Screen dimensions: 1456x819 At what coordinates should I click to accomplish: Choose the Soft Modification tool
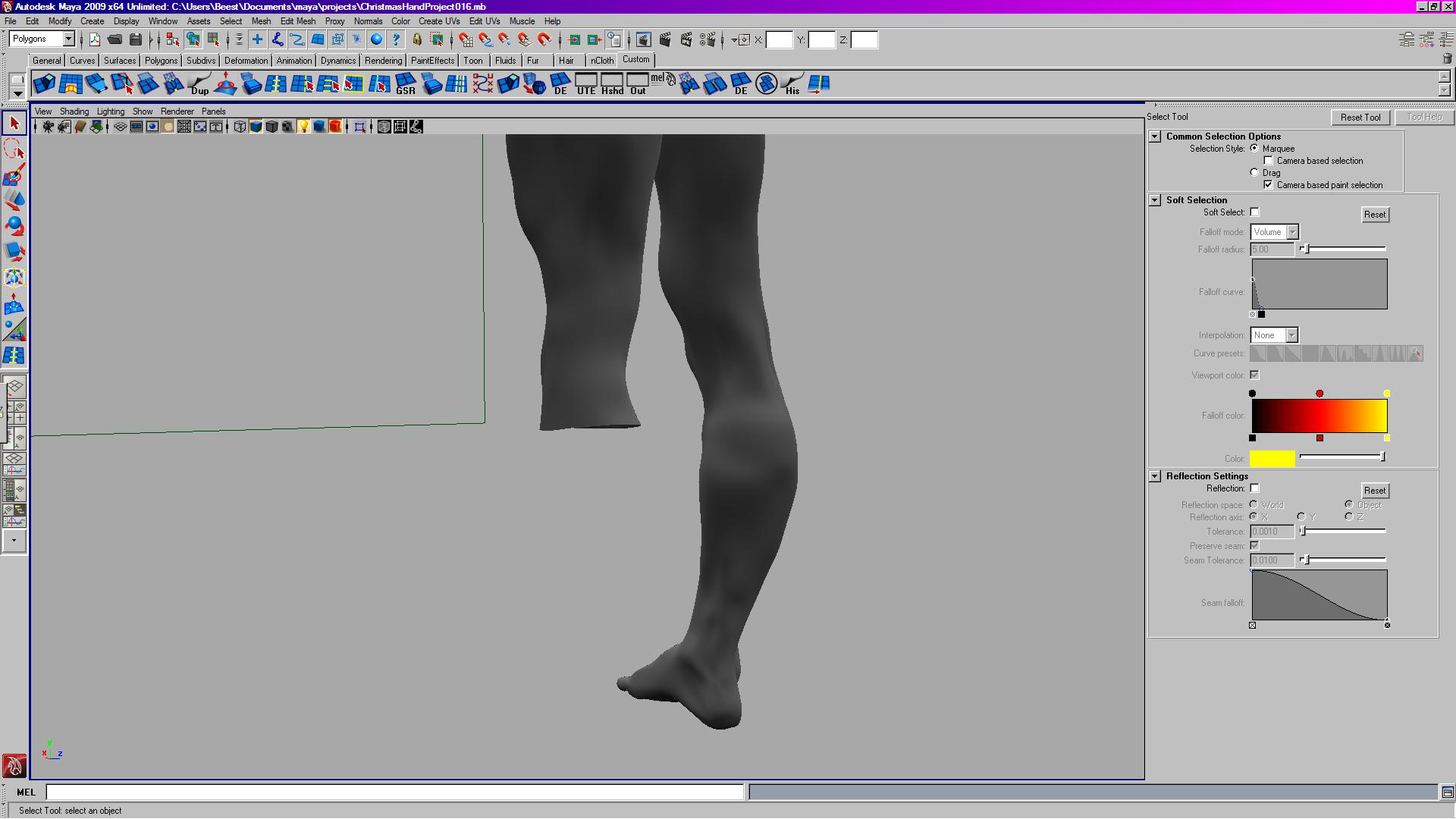point(14,304)
